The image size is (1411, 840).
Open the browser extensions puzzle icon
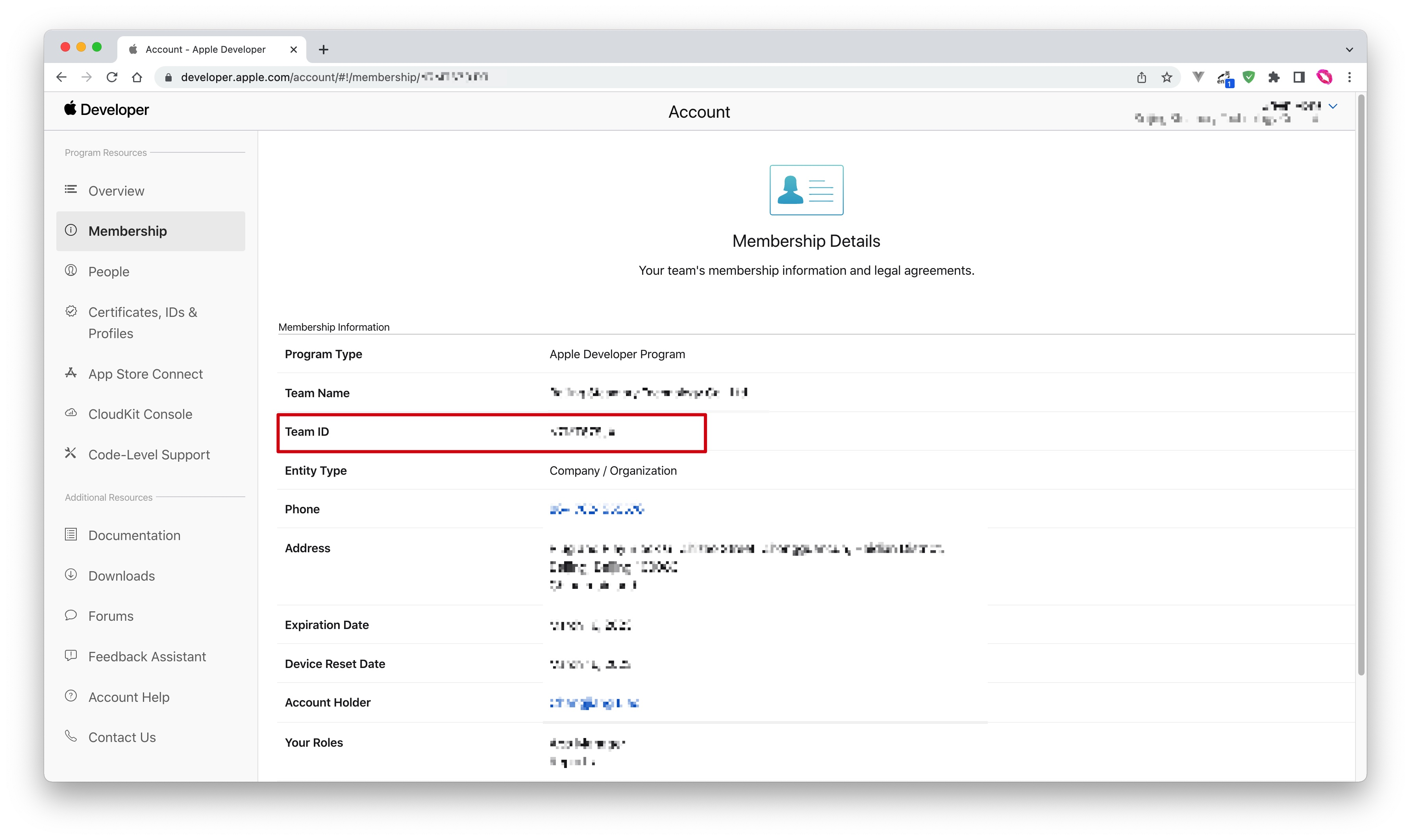1274,77
